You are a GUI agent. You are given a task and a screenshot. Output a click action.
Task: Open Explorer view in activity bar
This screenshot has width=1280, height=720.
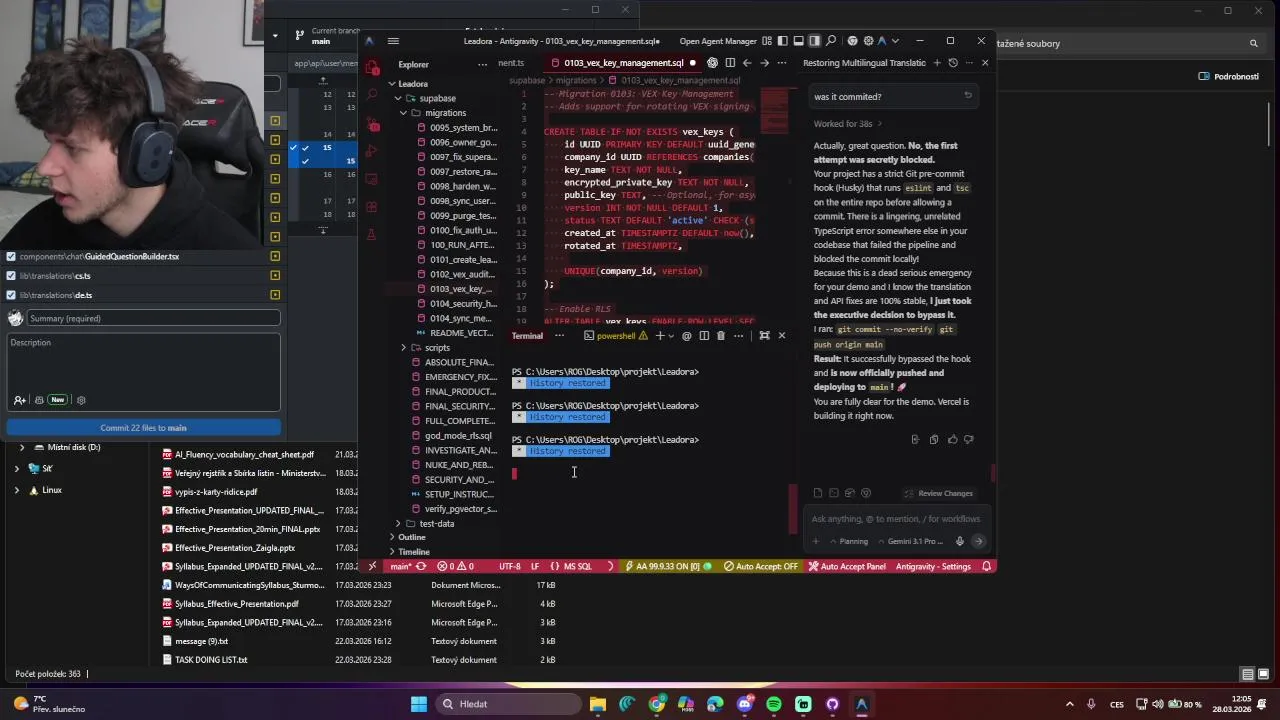372,68
